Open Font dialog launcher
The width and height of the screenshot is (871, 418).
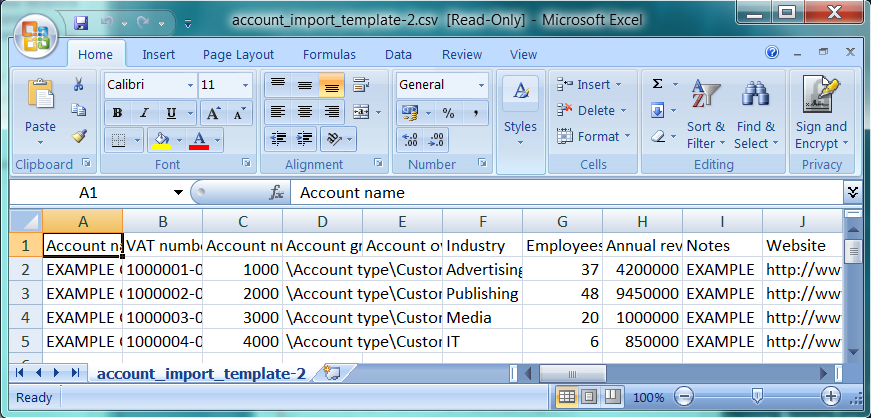point(246,163)
